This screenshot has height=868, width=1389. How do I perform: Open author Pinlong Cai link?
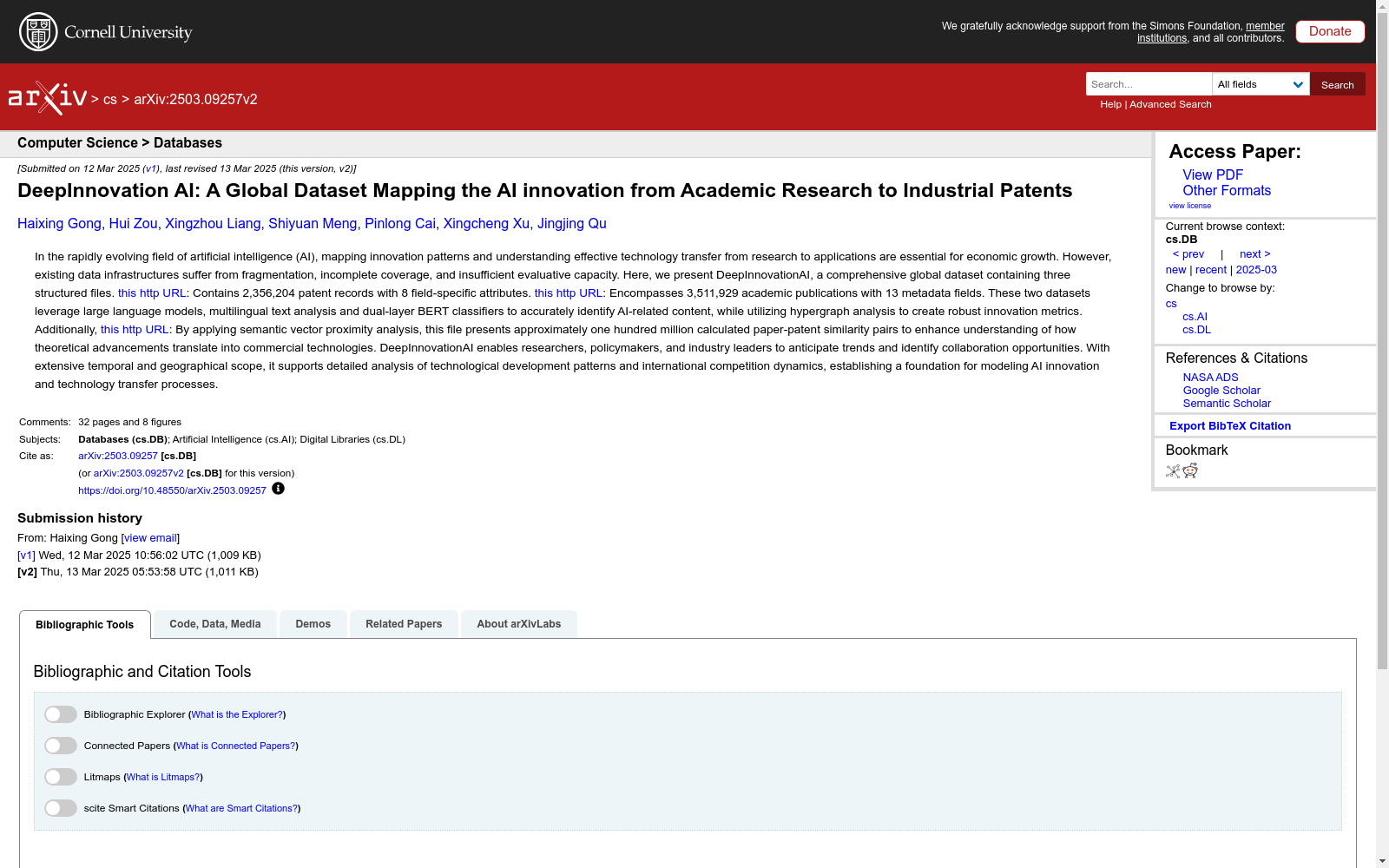(400, 223)
